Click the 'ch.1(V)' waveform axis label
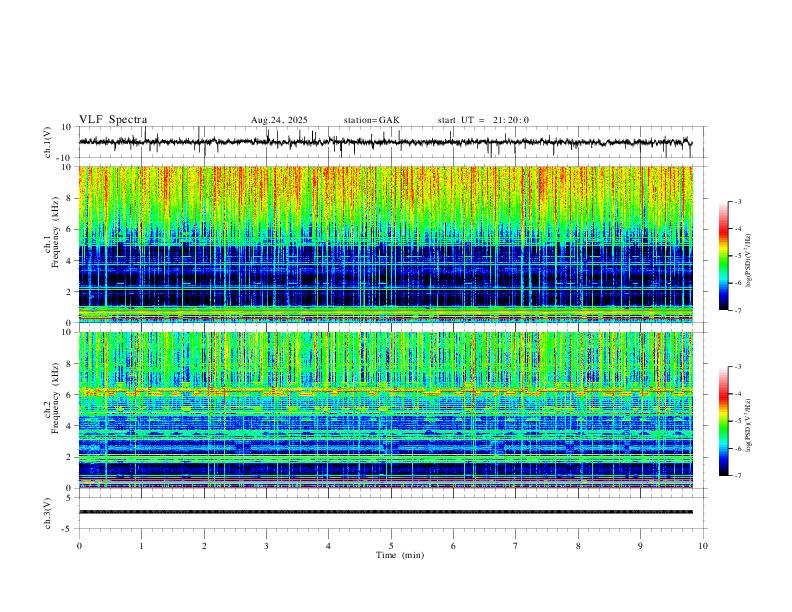 [48, 142]
